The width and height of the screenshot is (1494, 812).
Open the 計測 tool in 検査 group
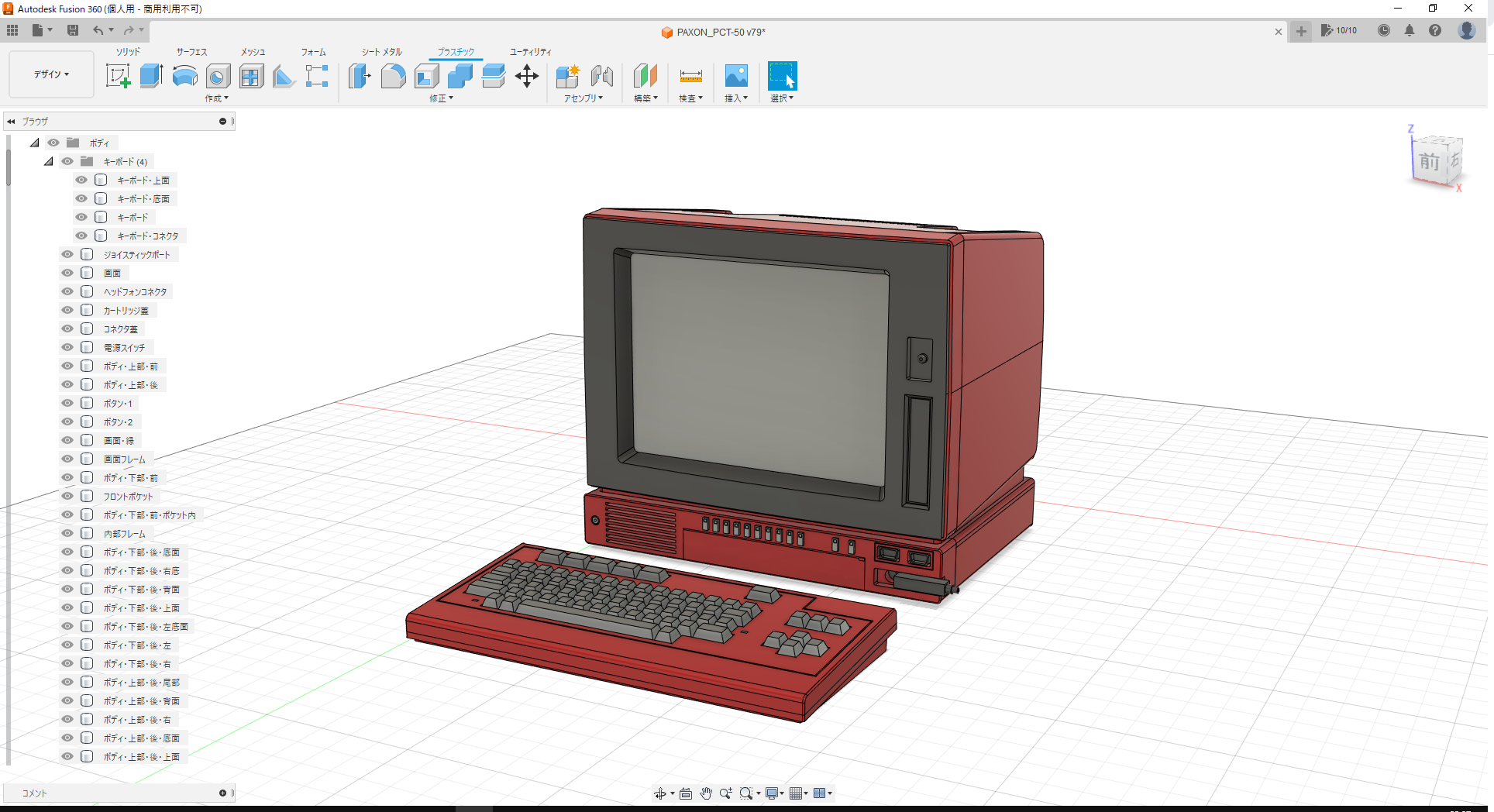click(690, 77)
